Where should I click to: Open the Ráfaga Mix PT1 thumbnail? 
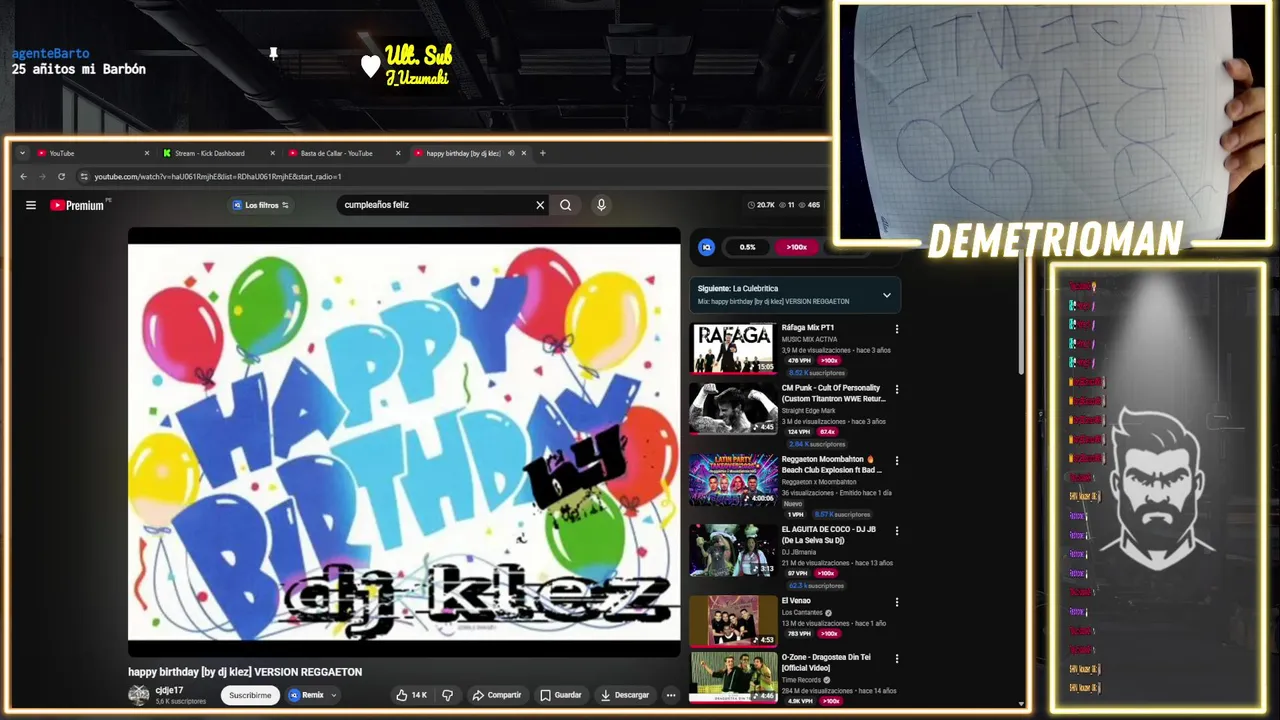[733, 348]
